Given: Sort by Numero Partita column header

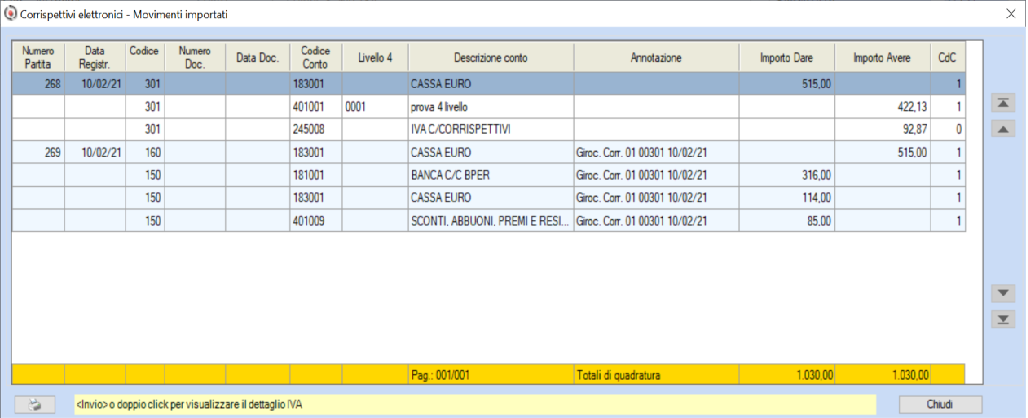Looking at the screenshot, I should tap(38, 58).
